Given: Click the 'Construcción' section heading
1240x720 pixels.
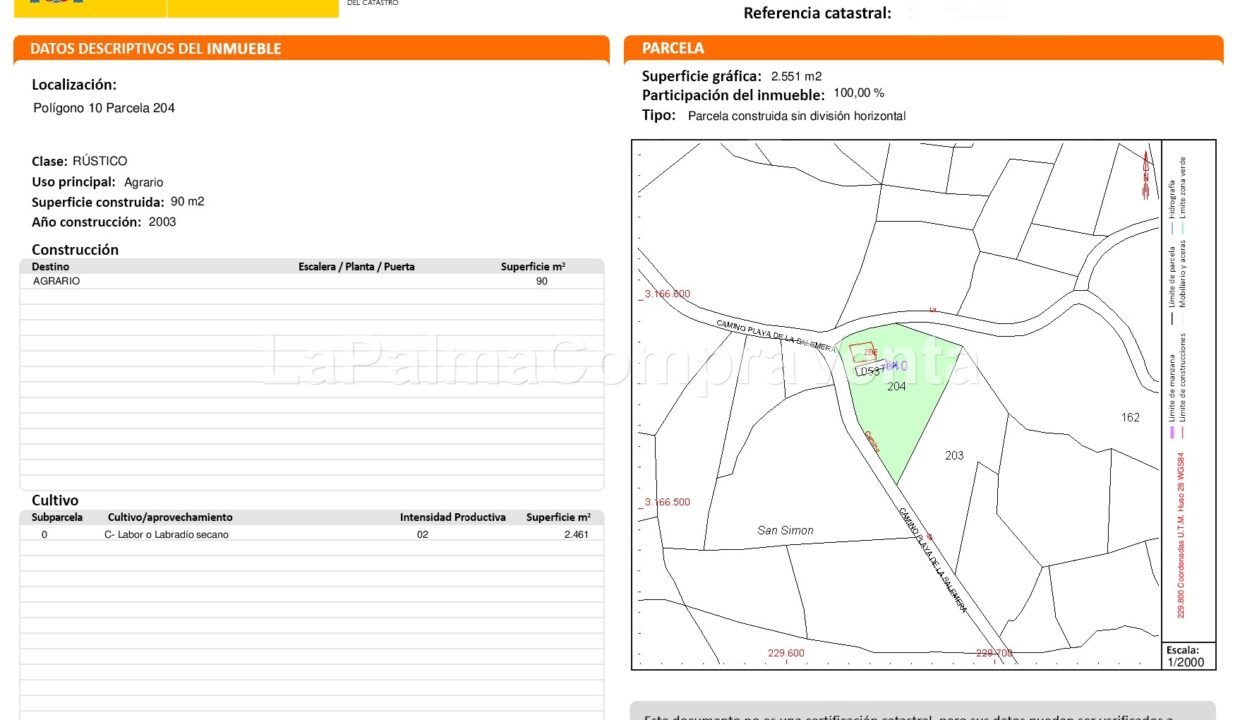Looking at the screenshot, I should (x=75, y=250).
